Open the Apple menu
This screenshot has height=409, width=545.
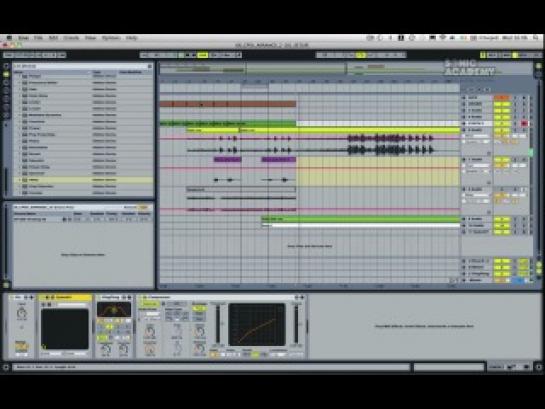[9, 38]
